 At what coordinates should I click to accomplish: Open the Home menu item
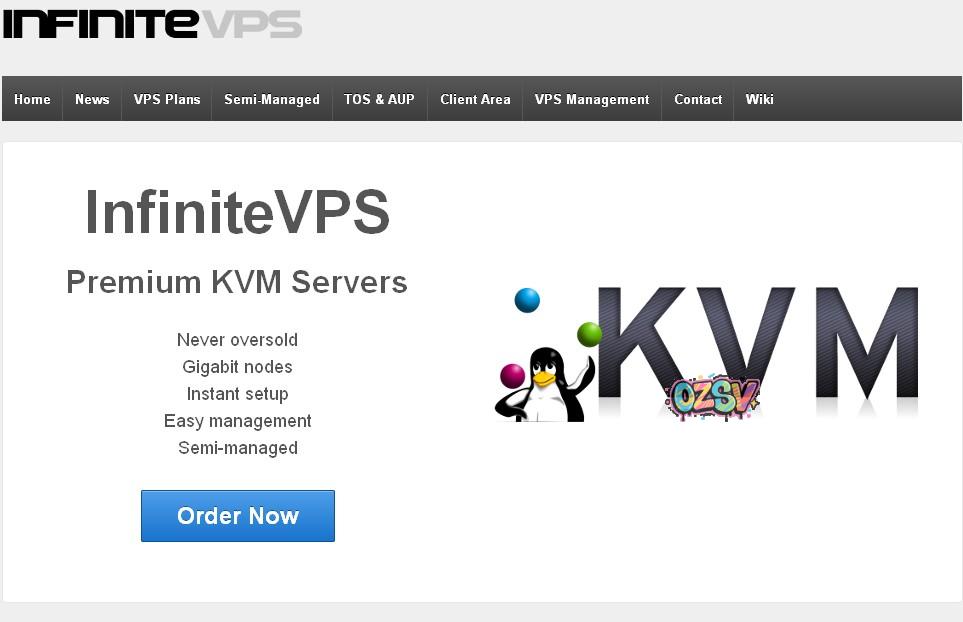[33, 99]
